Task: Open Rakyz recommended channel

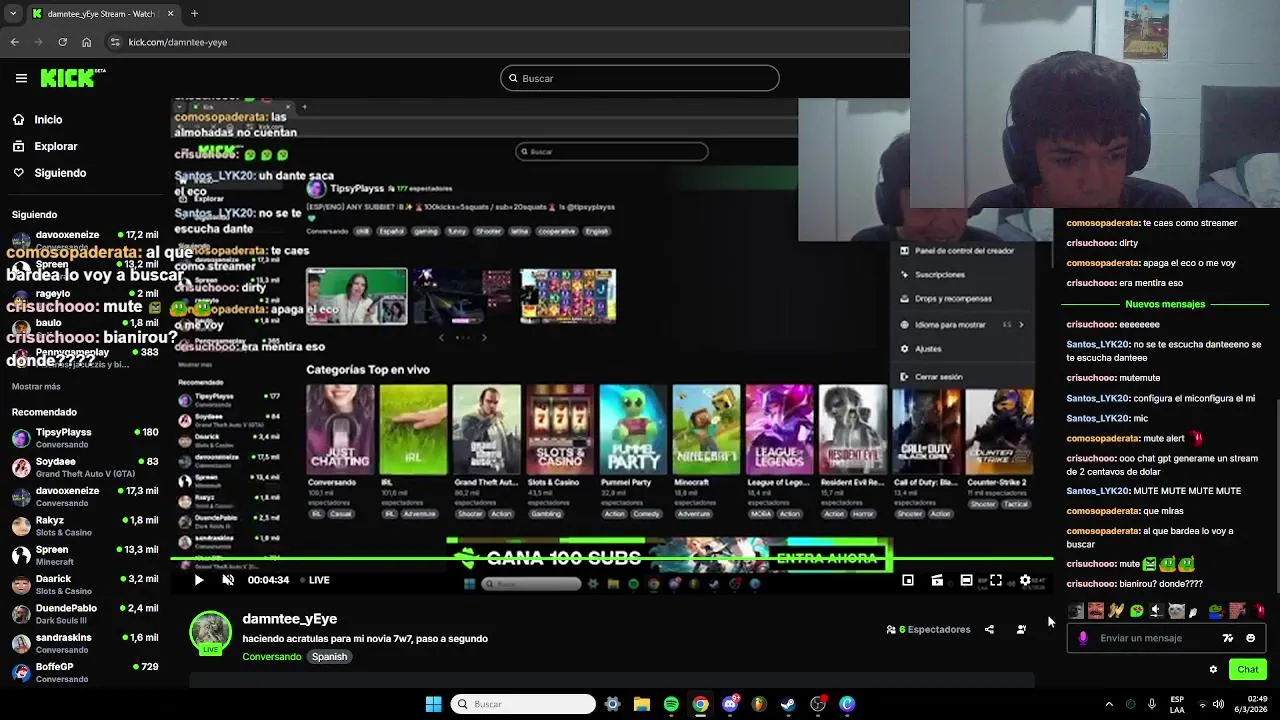Action: coord(85,526)
